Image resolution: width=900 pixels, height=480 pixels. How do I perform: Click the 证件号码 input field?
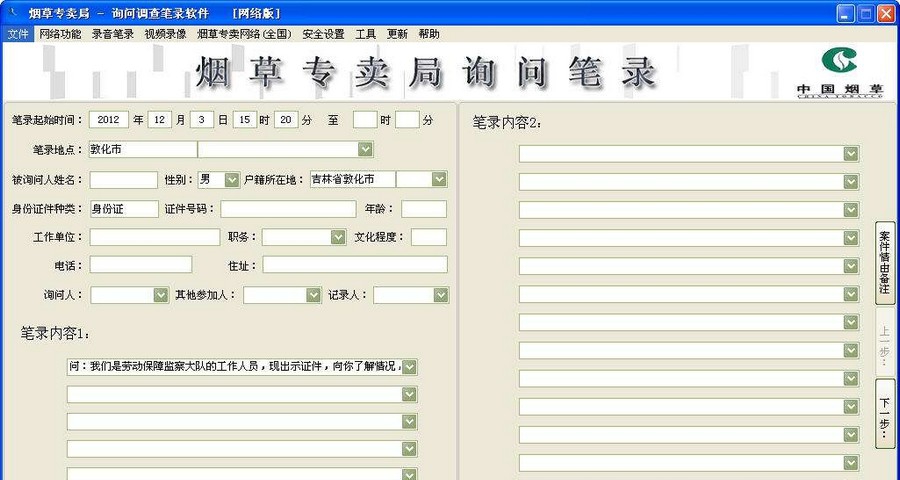(288, 209)
